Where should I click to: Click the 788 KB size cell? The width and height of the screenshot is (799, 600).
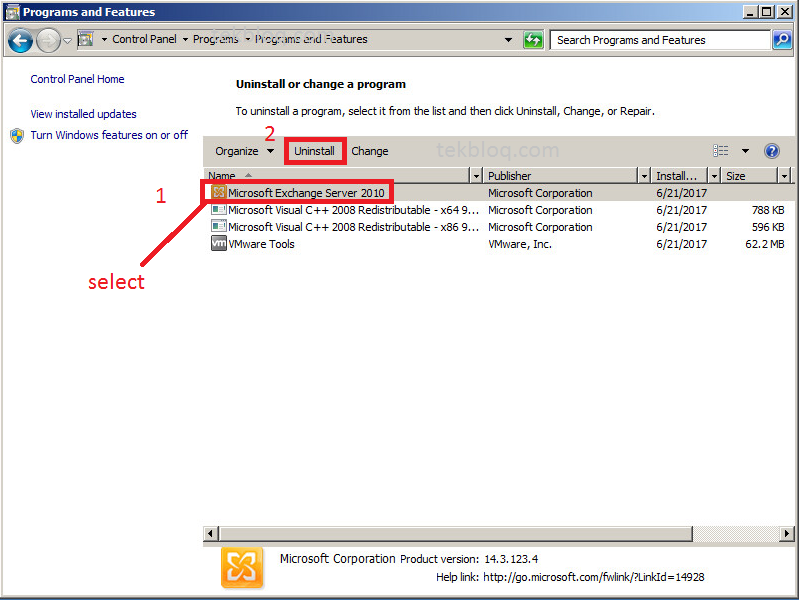768,210
